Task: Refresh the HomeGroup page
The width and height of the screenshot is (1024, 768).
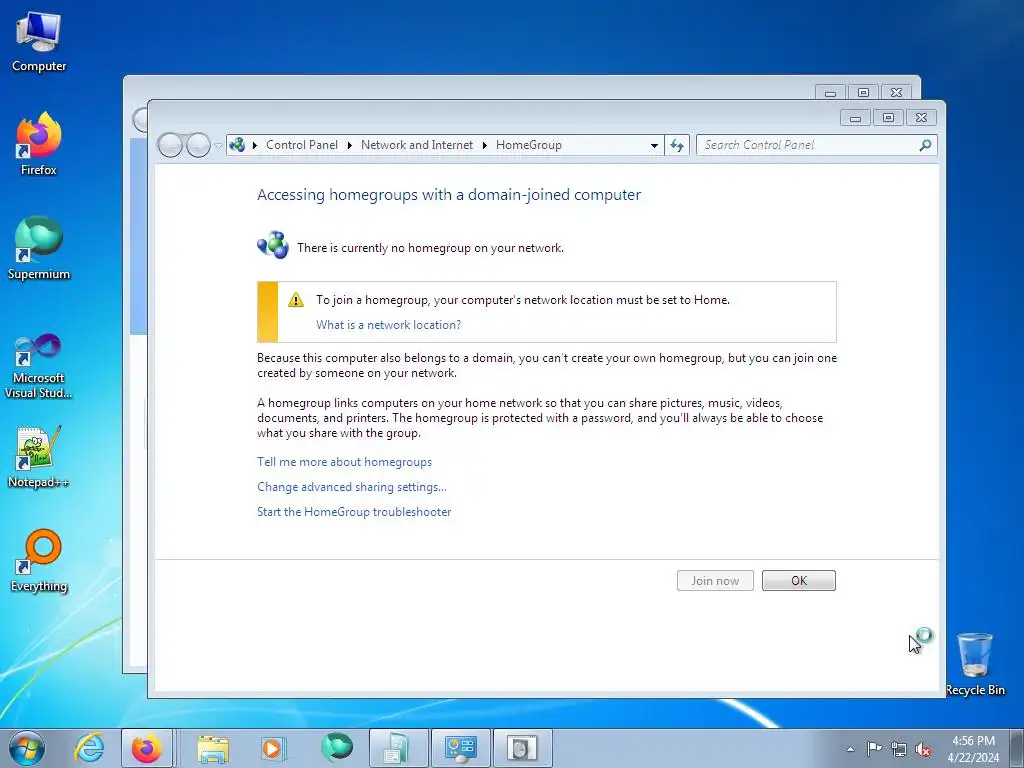Action: [677, 145]
